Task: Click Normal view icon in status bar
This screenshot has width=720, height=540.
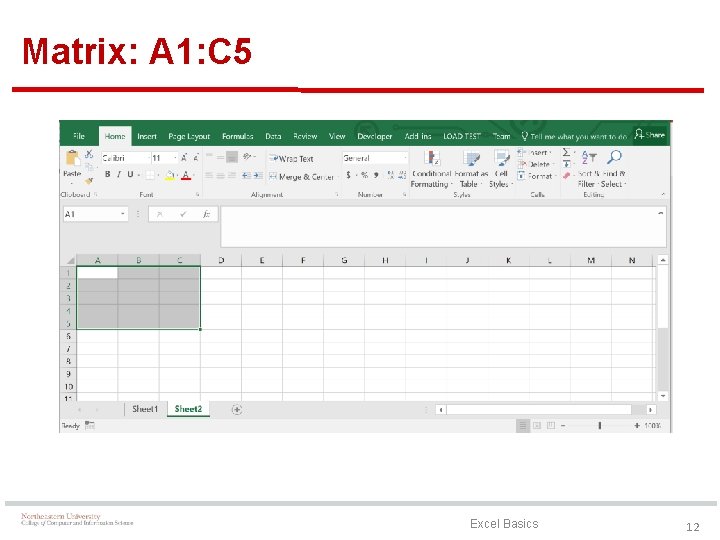Action: 522,426
